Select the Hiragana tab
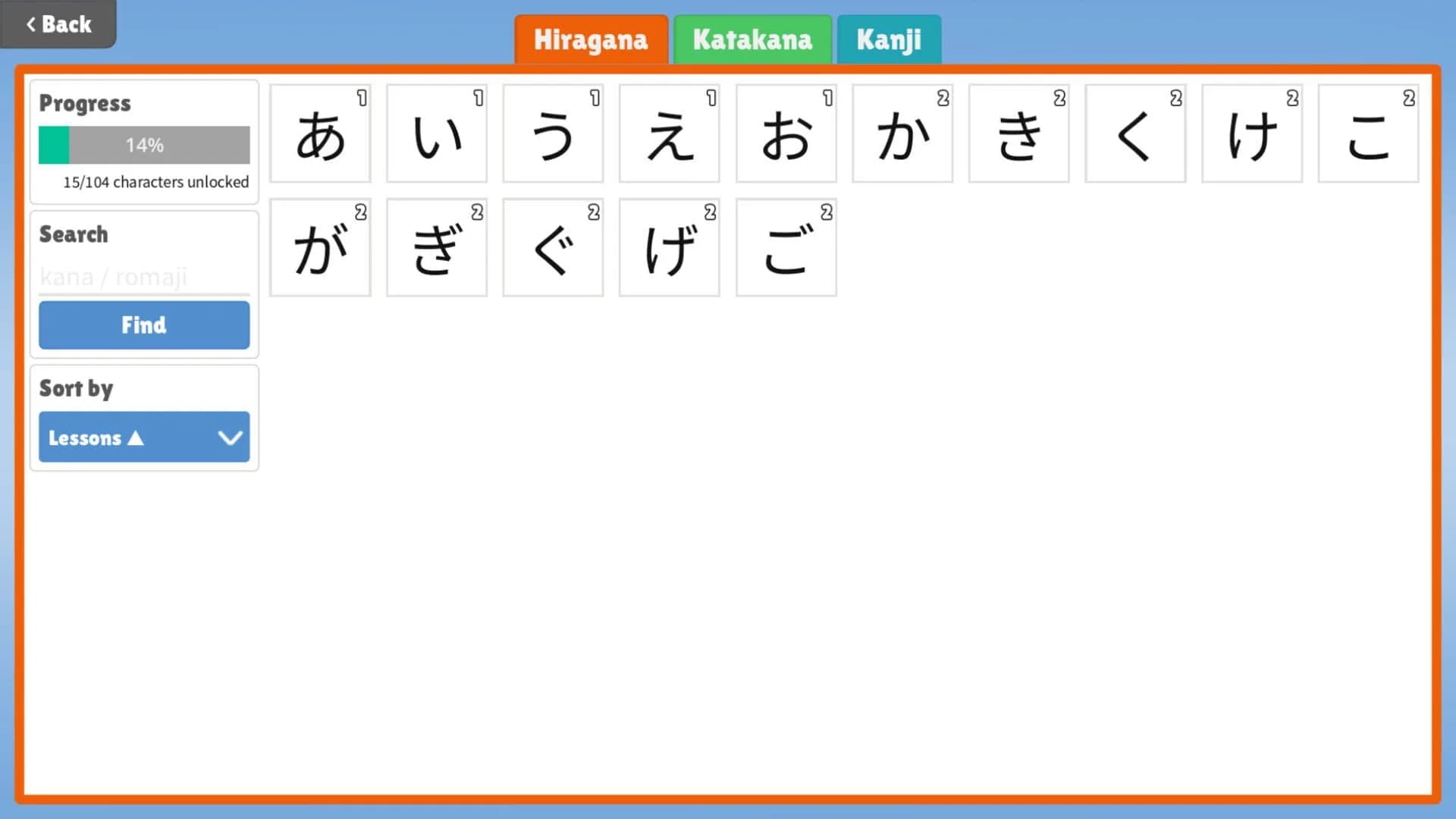 coord(591,39)
